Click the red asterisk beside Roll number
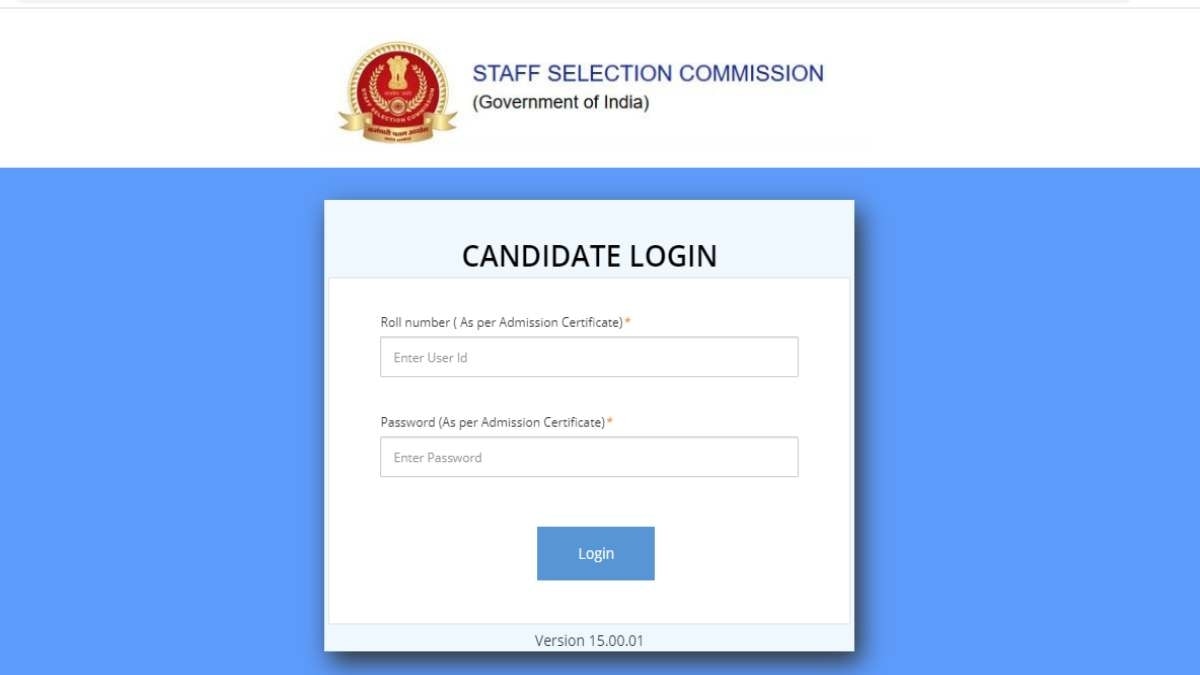Screen dimensions: 1200x675 628,322
